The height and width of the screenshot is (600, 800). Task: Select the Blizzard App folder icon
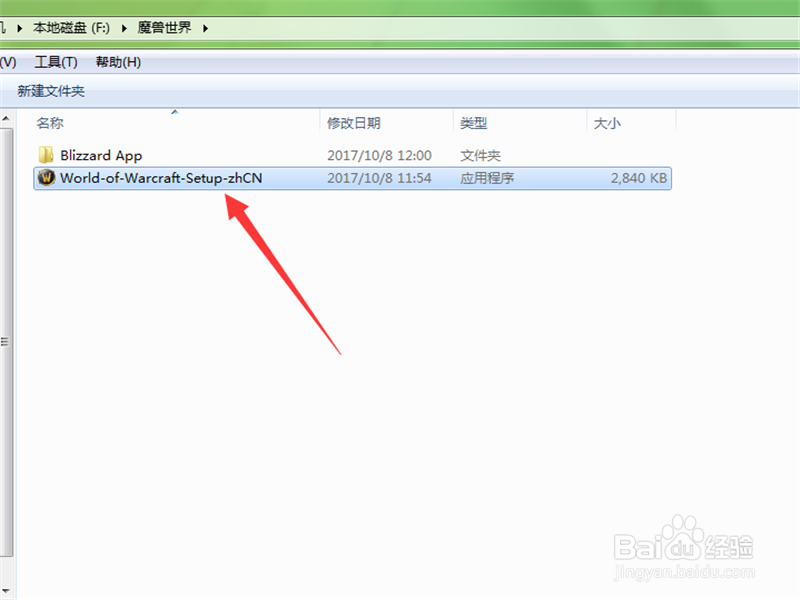pos(46,155)
